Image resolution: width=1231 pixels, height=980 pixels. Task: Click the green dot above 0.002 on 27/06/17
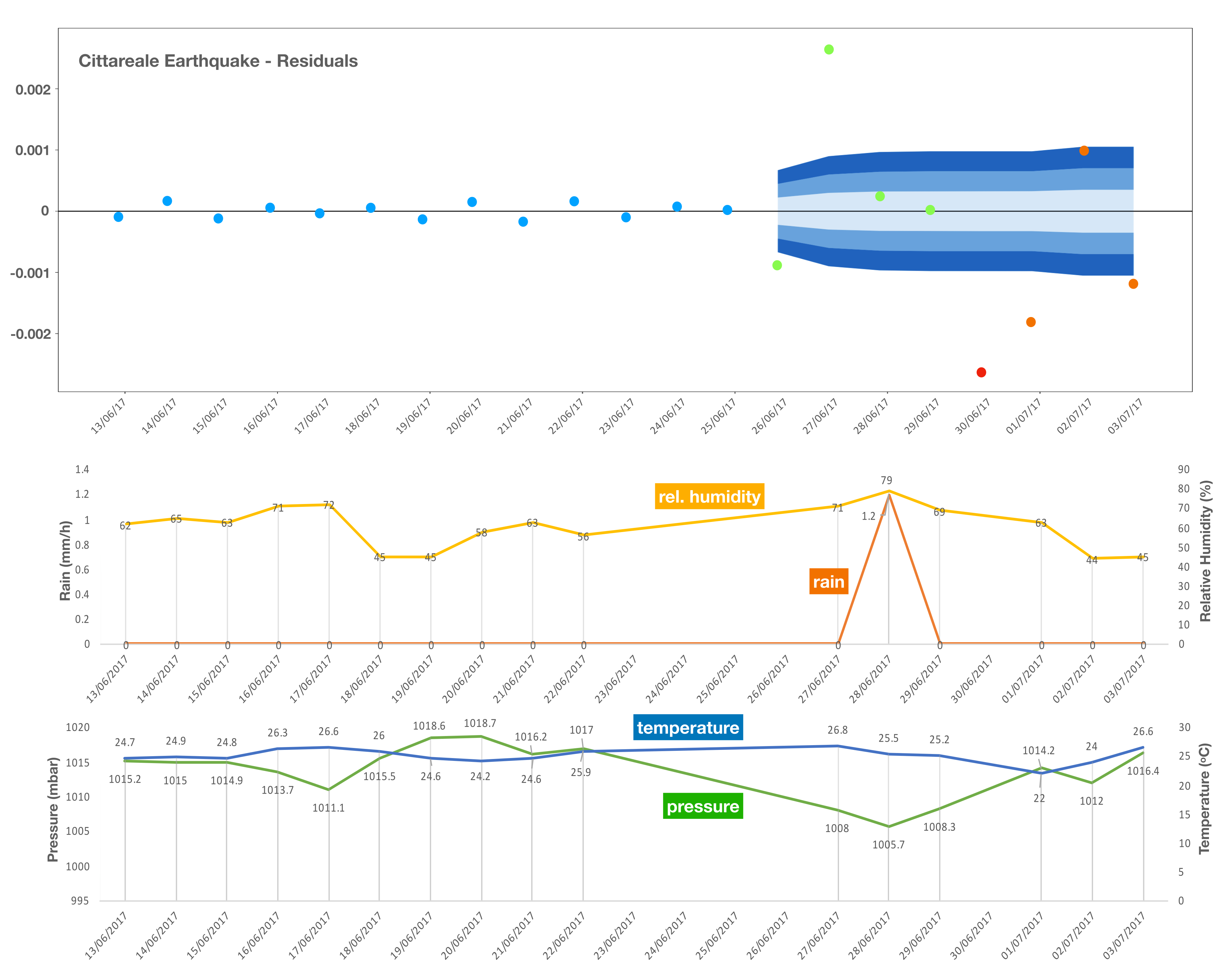coord(829,50)
